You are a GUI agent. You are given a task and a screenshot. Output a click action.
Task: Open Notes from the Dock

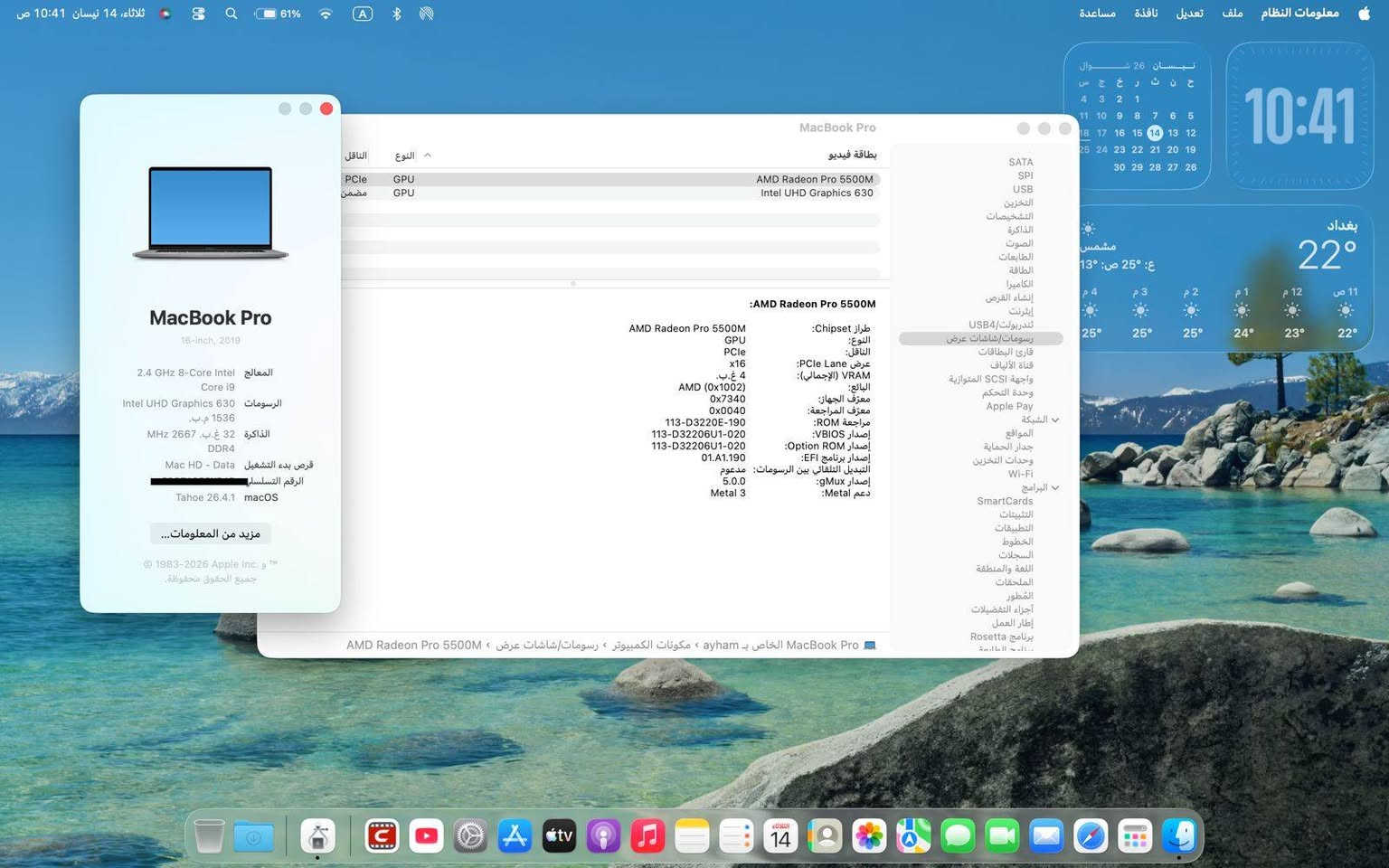[692, 836]
